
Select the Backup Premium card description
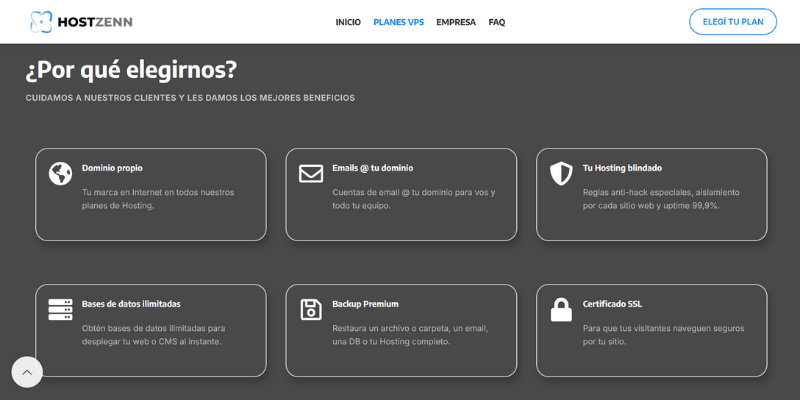click(x=410, y=335)
